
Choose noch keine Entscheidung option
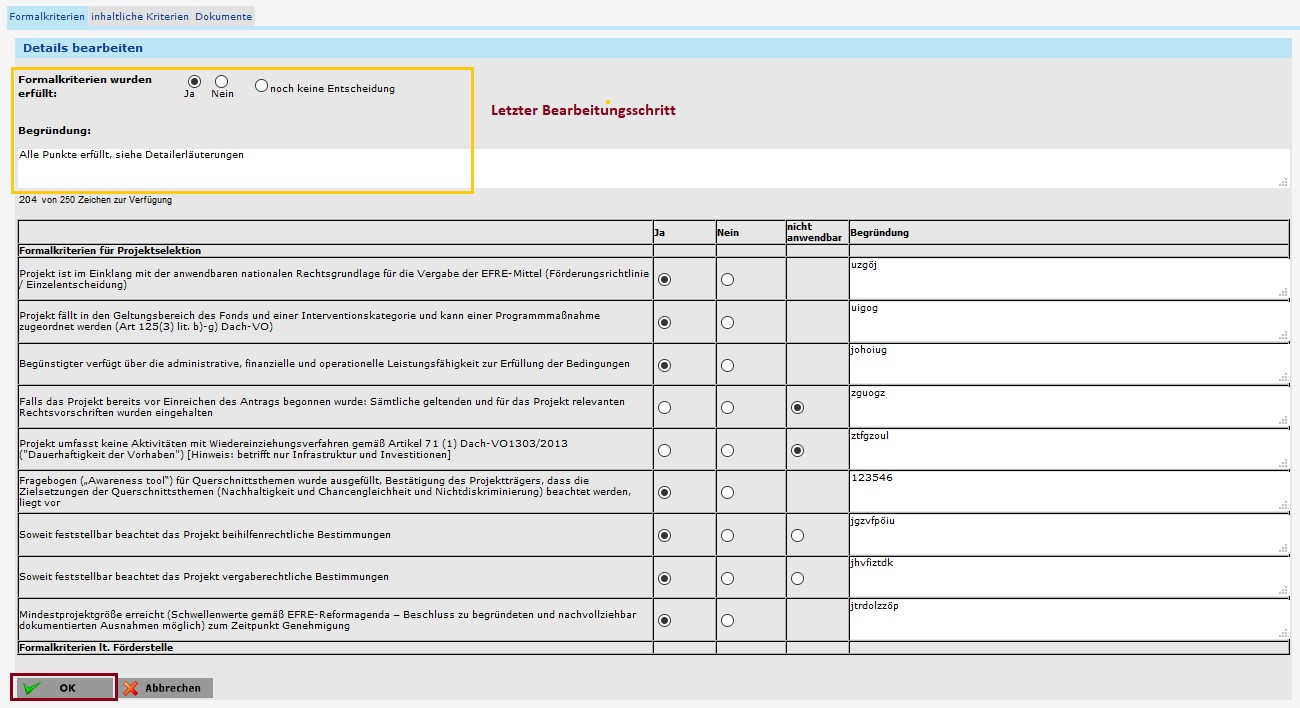click(x=262, y=86)
